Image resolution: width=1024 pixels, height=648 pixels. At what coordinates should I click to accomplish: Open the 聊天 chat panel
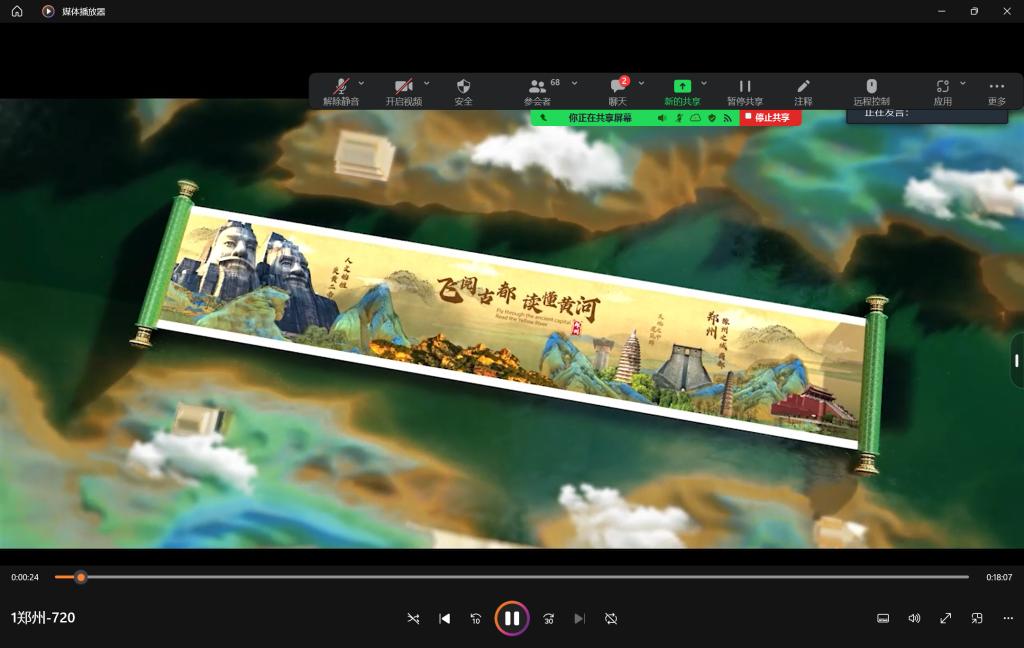tap(618, 89)
